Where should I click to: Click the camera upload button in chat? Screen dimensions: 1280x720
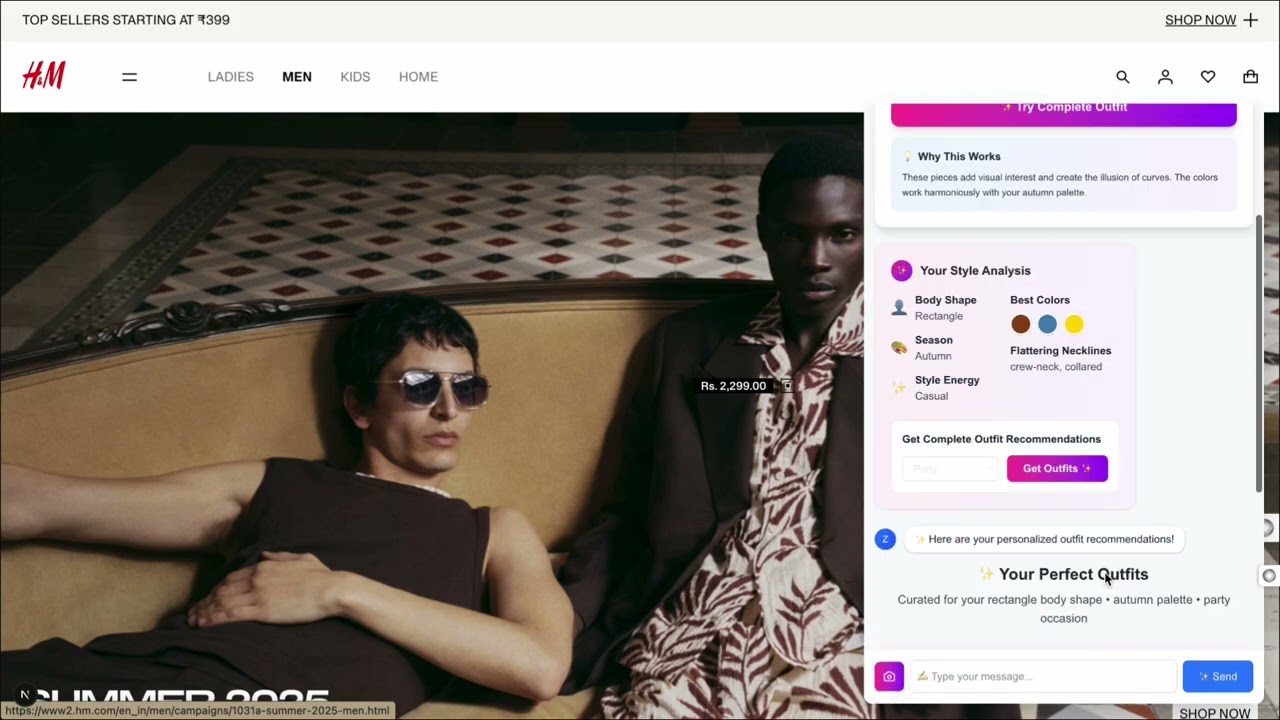889,676
